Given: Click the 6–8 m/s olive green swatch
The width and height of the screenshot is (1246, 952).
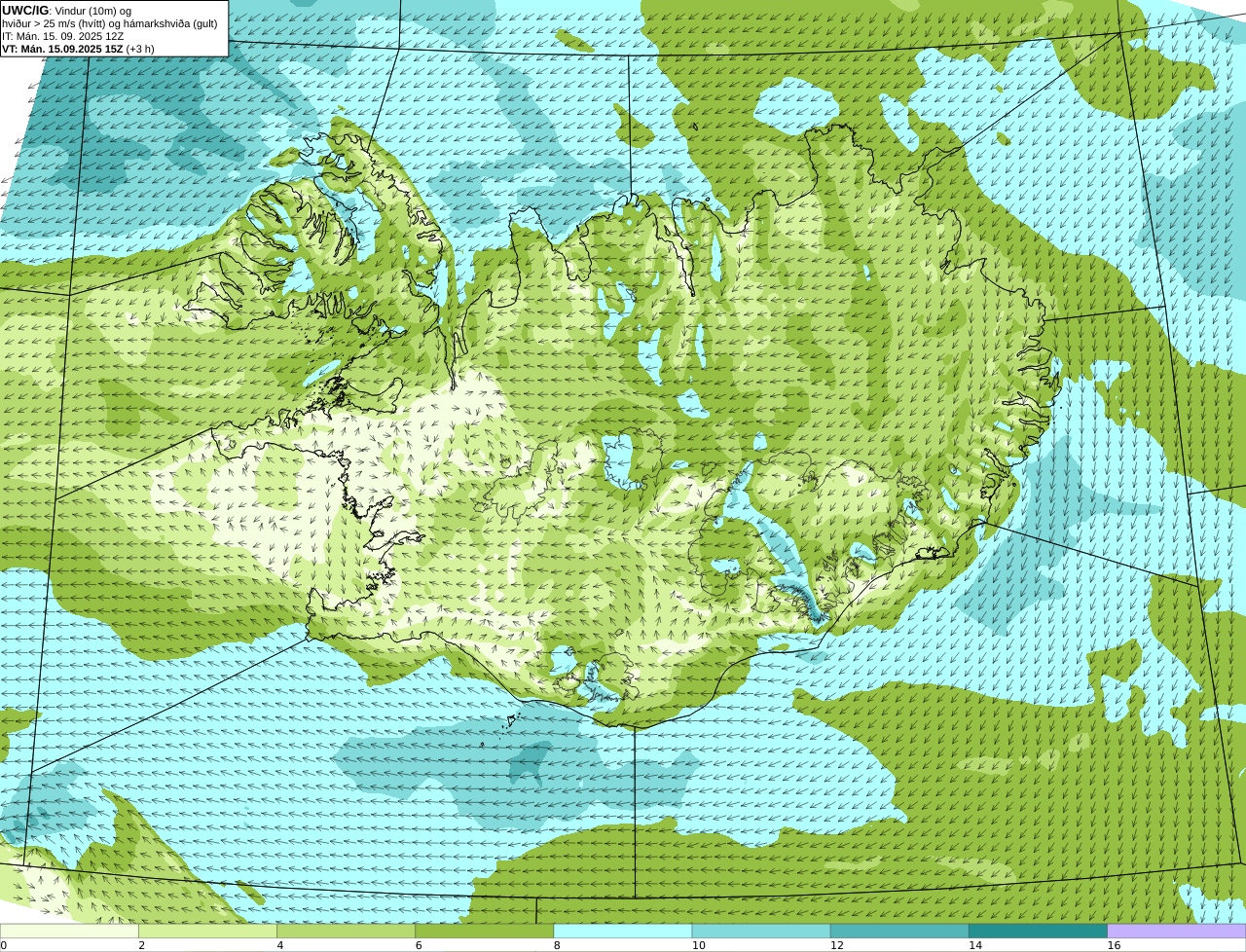Looking at the screenshot, I should (x=485, y=932).
